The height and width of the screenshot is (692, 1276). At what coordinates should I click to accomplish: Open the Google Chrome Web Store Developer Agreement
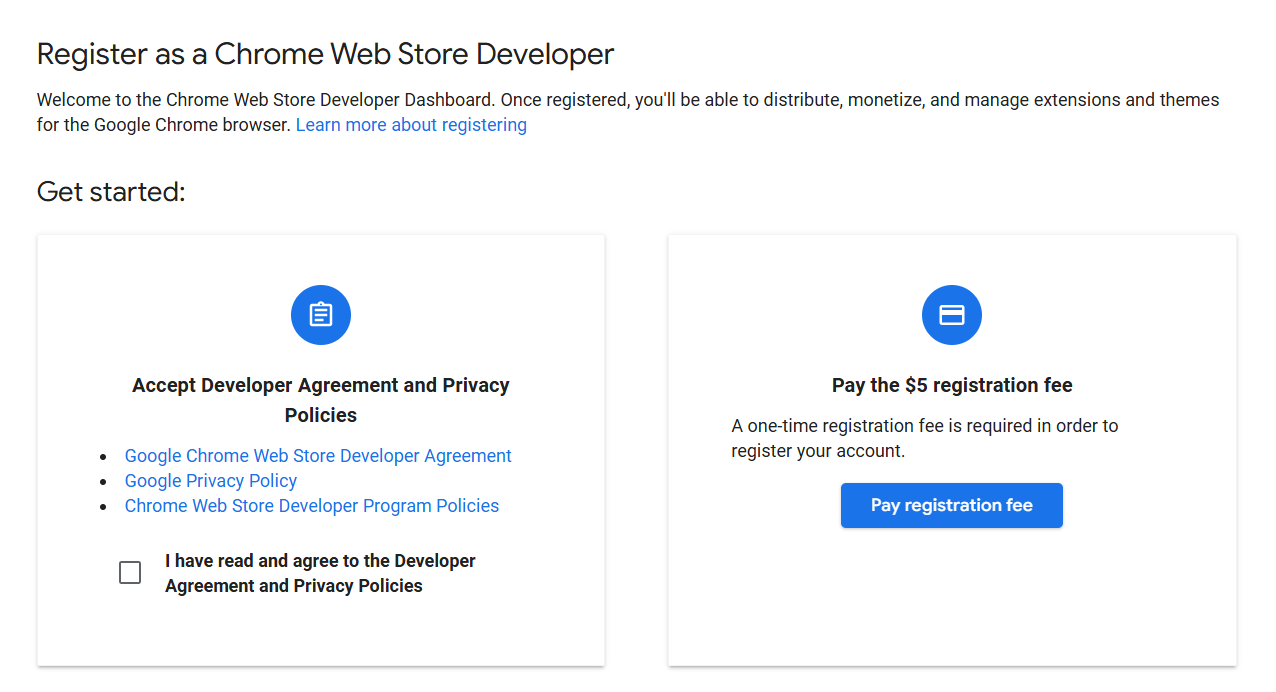coord(318,455)
